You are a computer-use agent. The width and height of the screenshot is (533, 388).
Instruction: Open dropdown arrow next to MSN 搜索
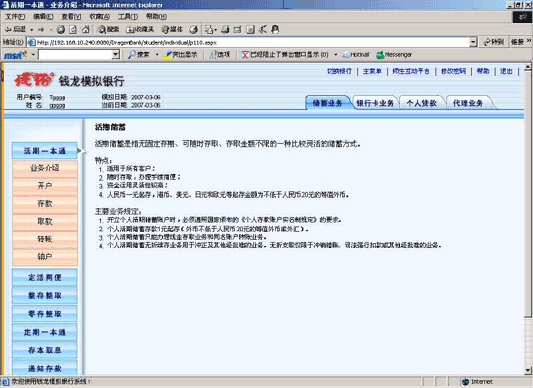[x=157, y=55]
